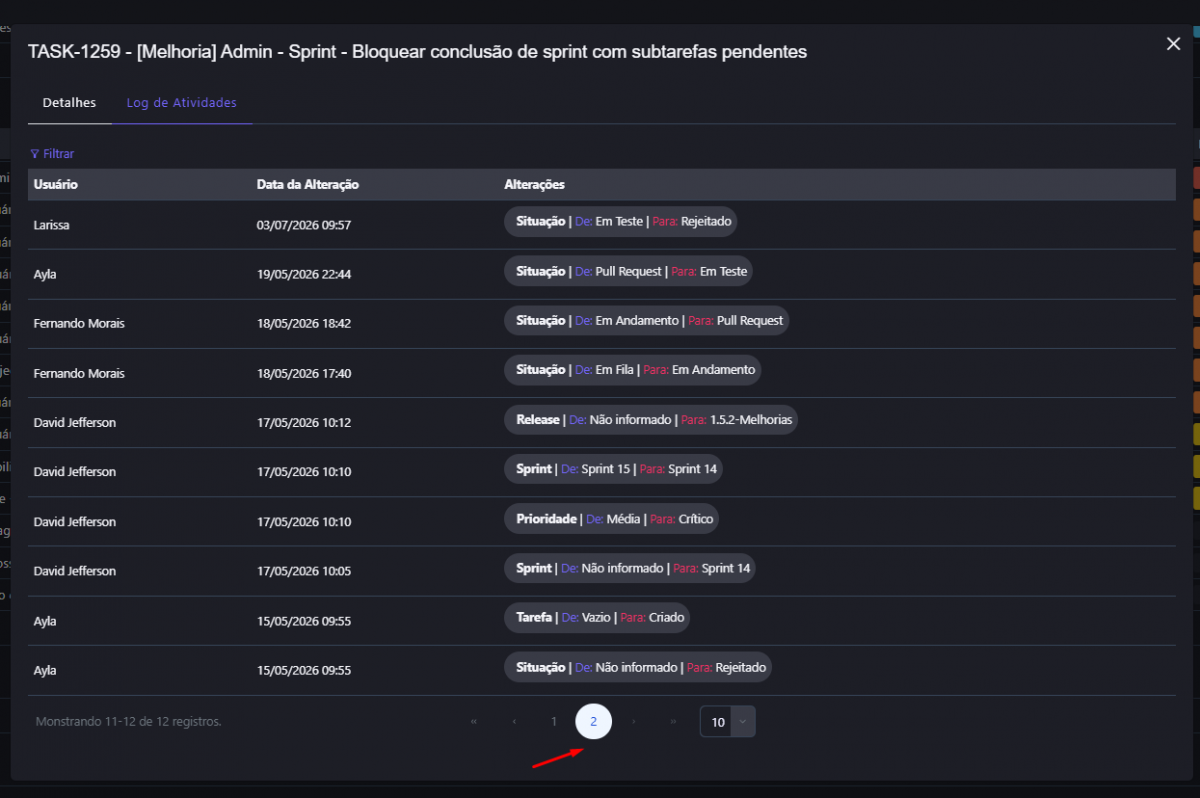
Task: Click change chip Em Fila to Em Andamento
Action: (633, 370)
